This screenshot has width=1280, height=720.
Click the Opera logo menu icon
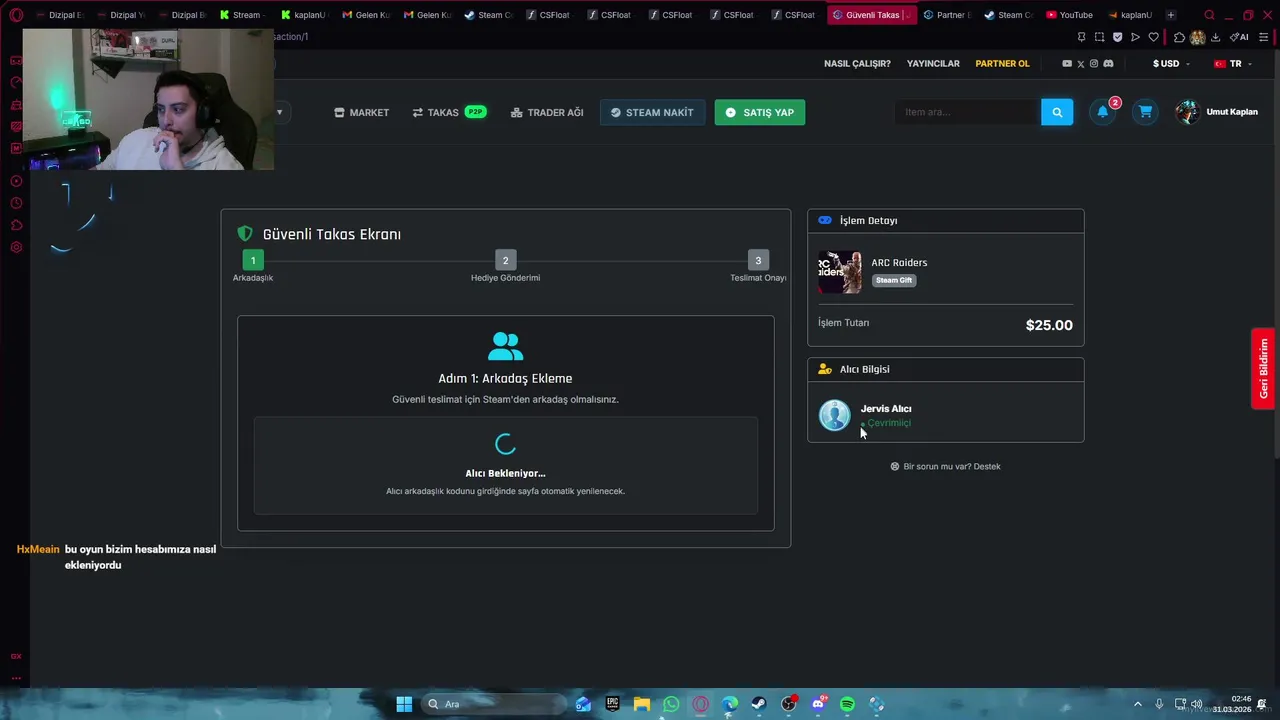coord(16,15)
